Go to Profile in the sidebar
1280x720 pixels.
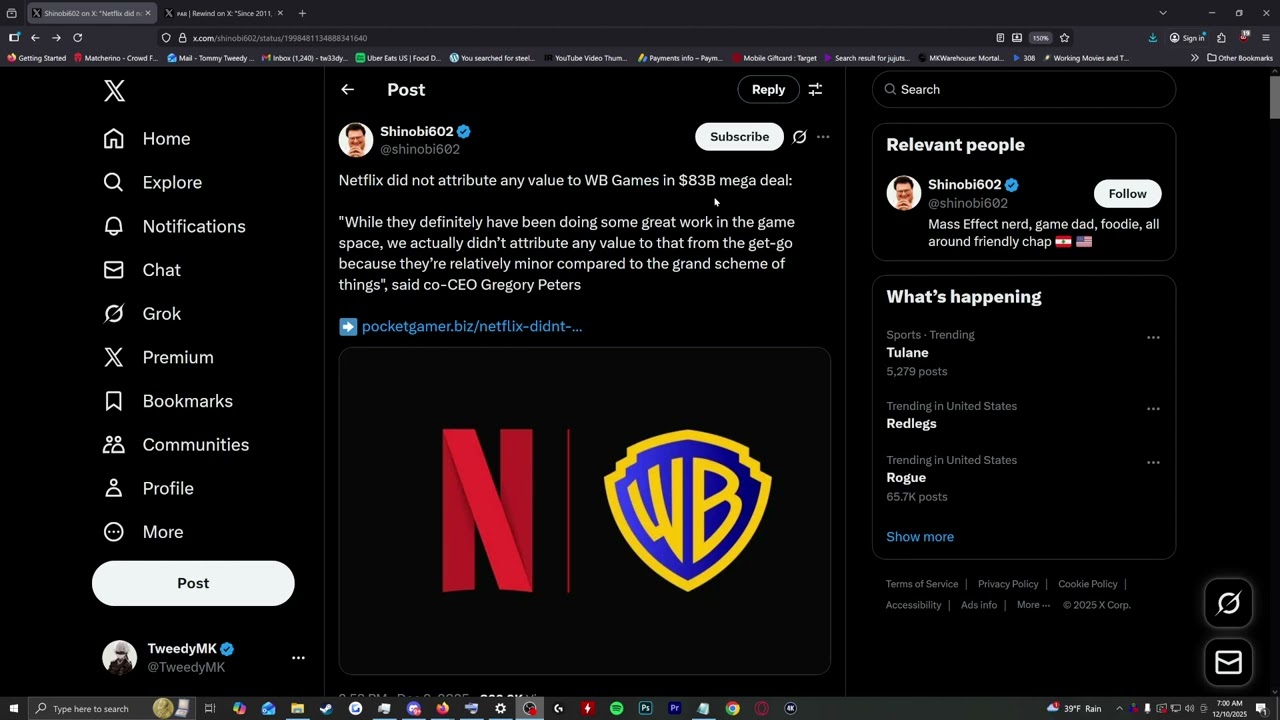(x=148, y=488)
